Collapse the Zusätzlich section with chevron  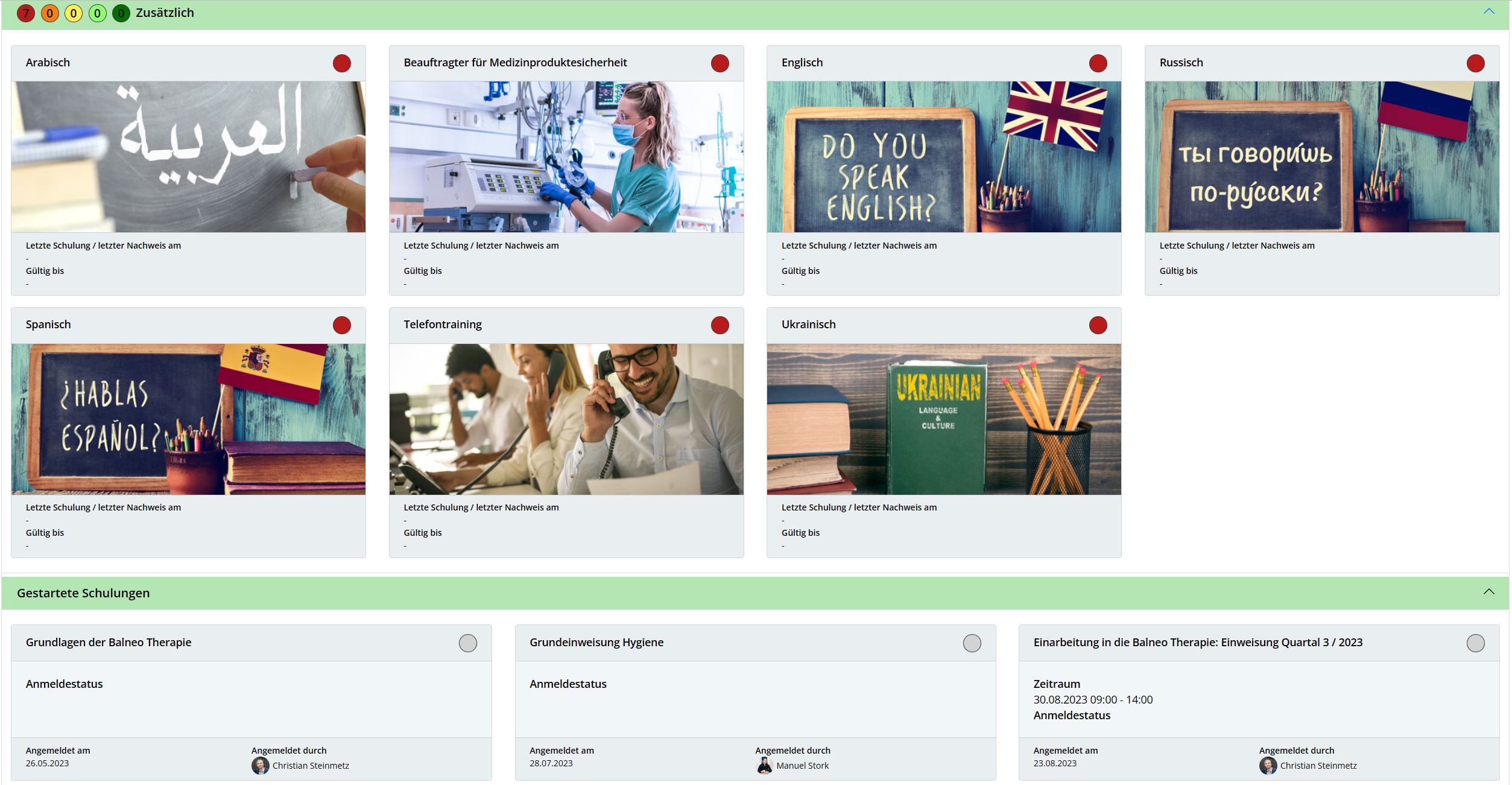[x=1488, y=11]
